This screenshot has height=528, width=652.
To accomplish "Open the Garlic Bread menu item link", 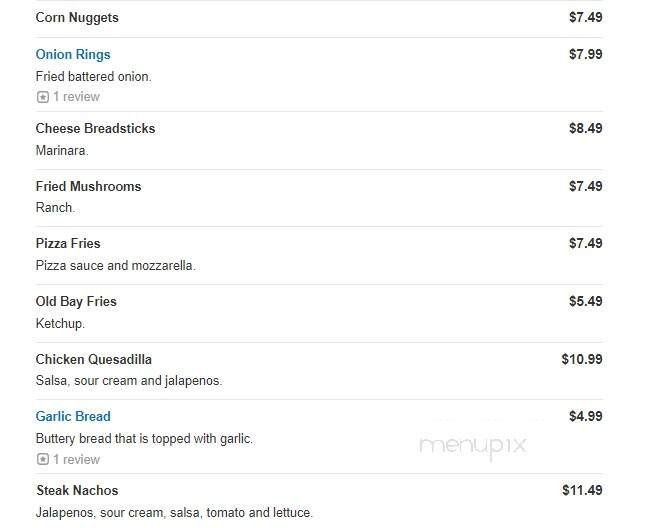I will pos(73,417).
